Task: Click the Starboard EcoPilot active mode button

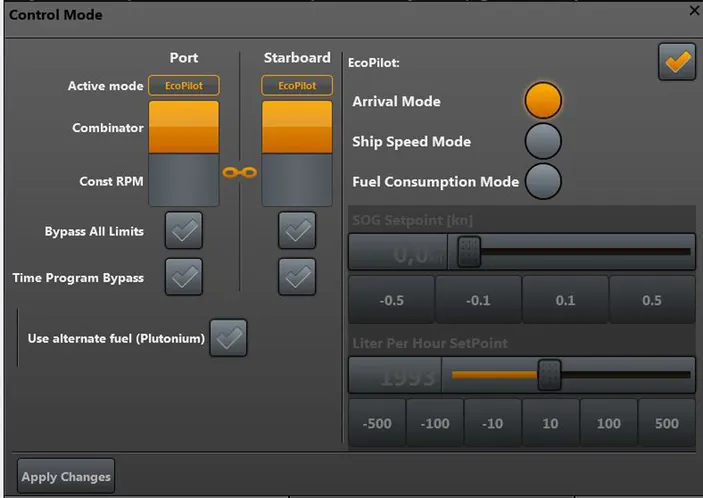Action: pos(297,86)
